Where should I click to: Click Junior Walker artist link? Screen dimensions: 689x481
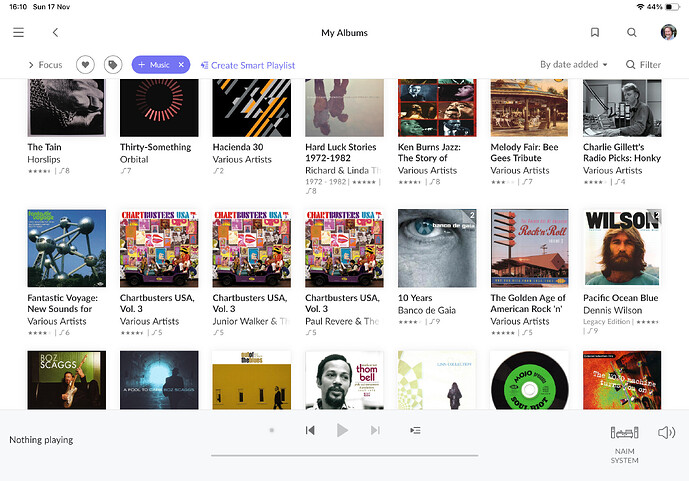coord(250,321)
